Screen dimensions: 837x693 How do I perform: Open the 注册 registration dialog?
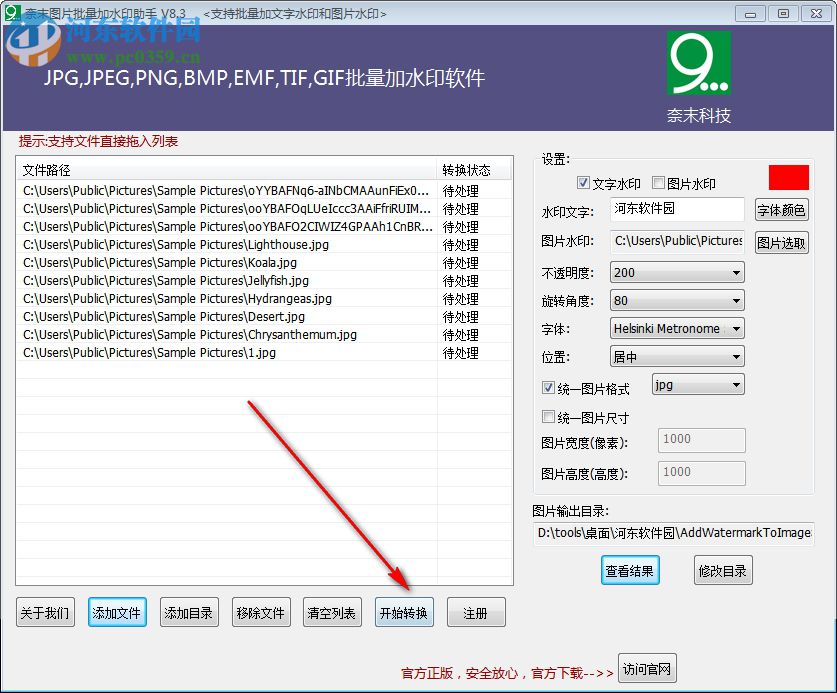(476, 612)
